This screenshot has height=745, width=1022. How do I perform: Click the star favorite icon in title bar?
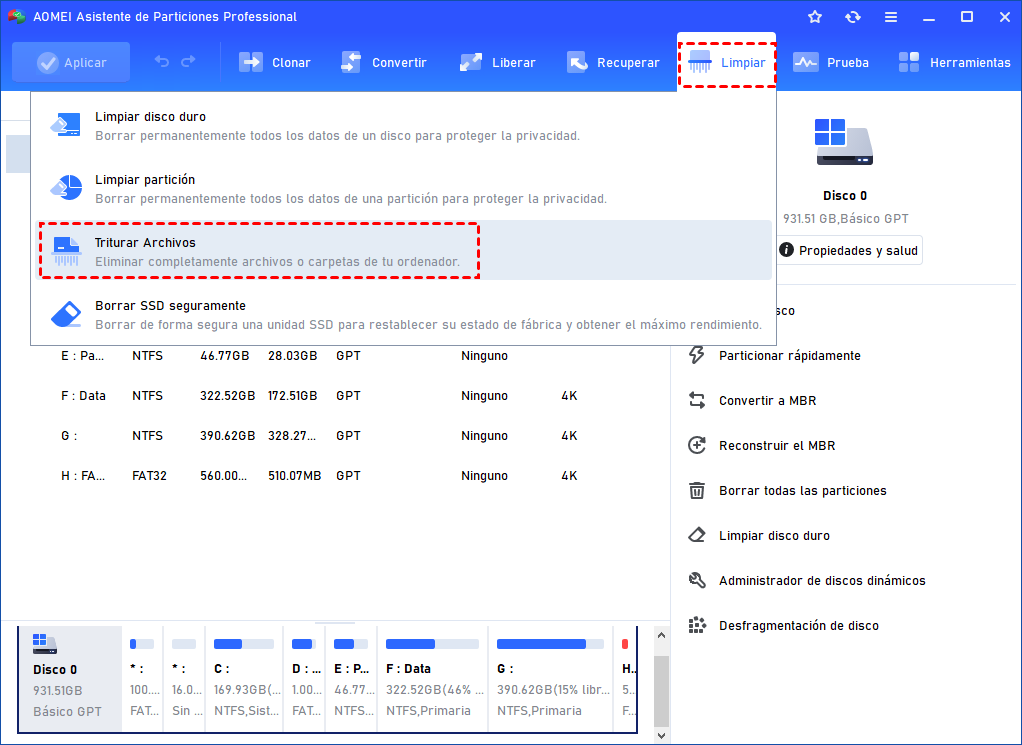pyautogui.click(x=815, y=17)
